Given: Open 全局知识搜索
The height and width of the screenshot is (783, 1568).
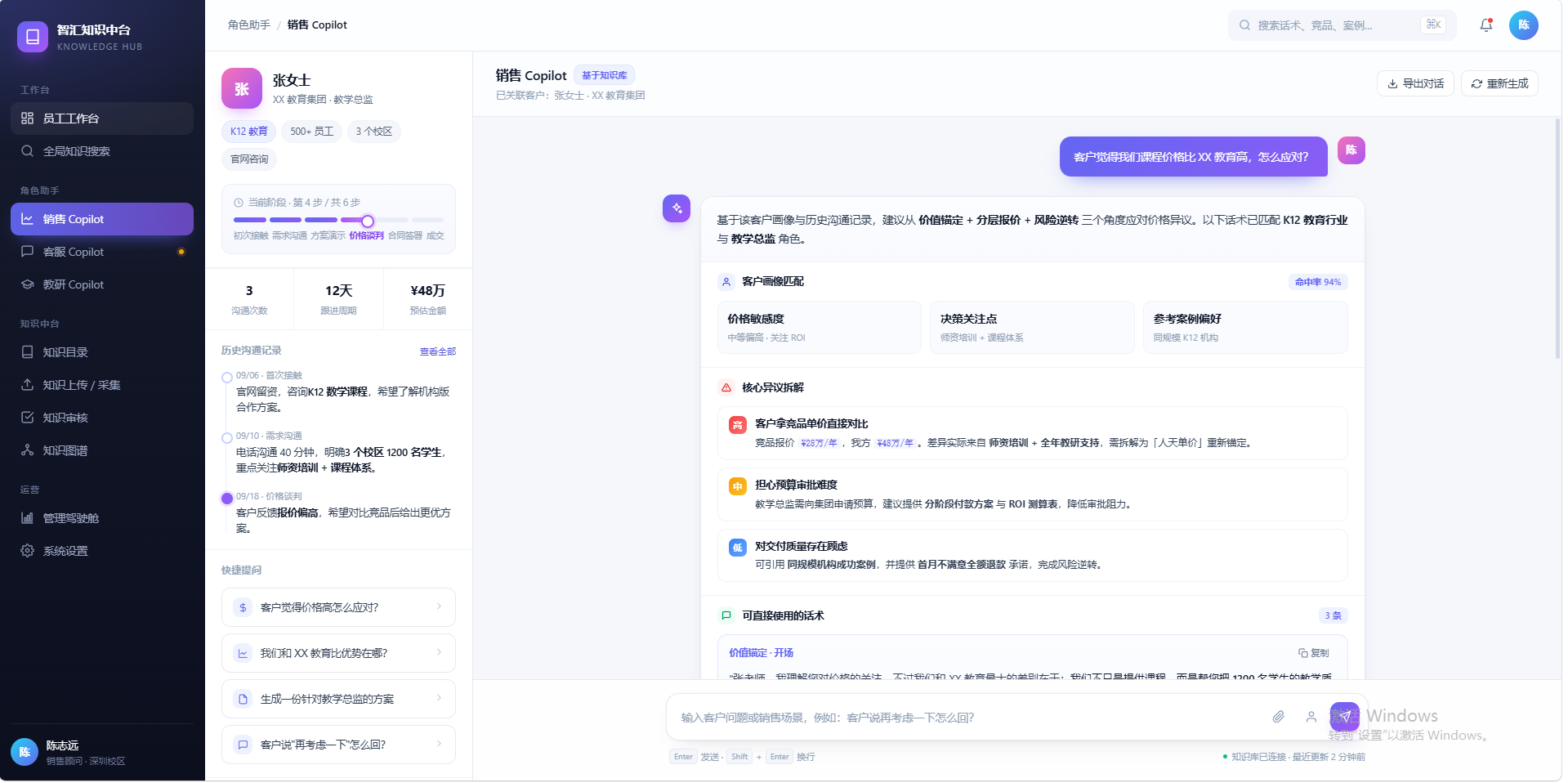Looking at the screenshot, I should click(x=102, y=151).
